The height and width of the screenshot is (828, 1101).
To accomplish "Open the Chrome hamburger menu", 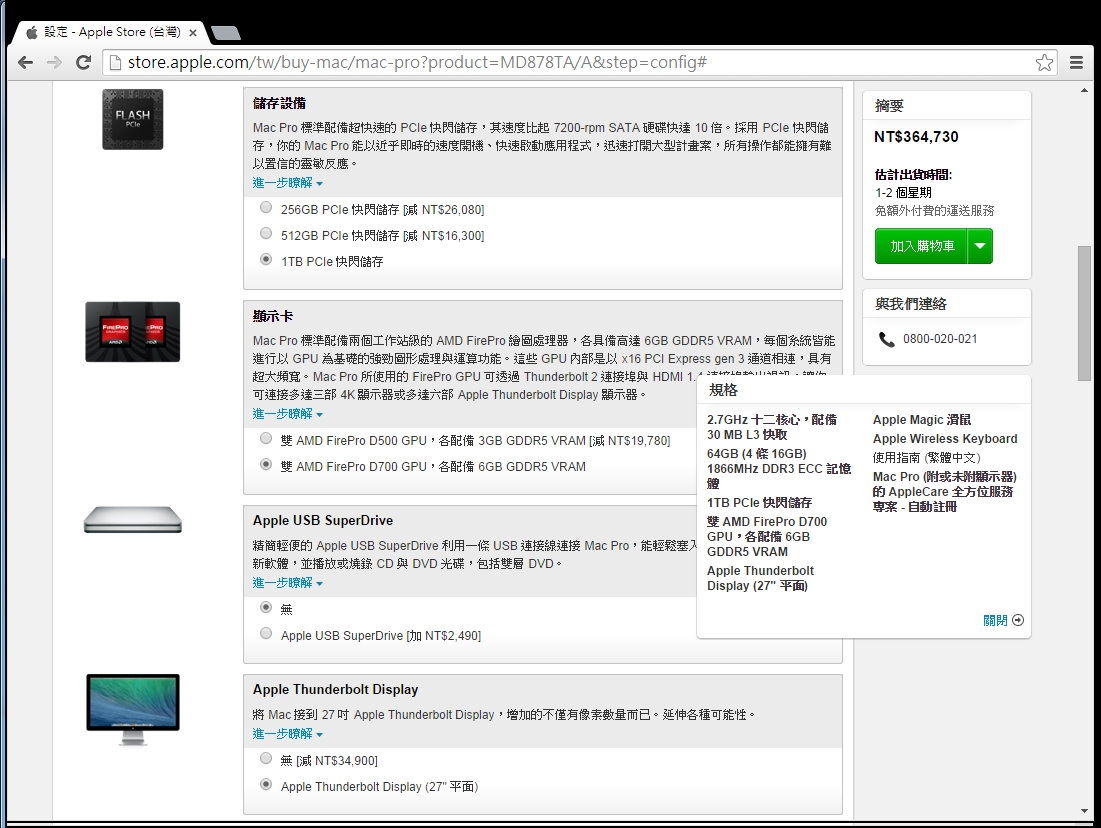I will pos(1076,63).
